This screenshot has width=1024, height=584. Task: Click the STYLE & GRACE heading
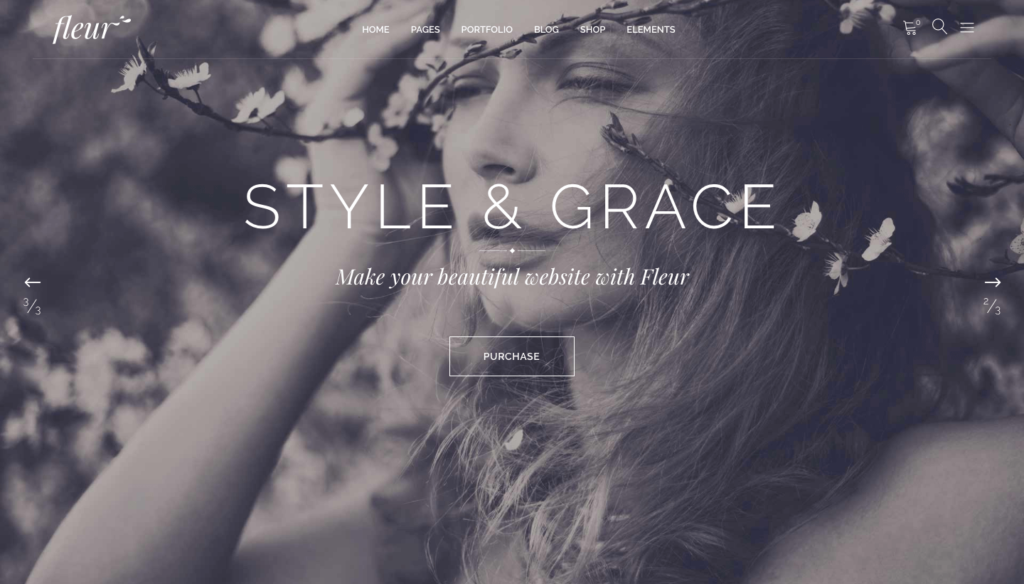coord(510,206)
